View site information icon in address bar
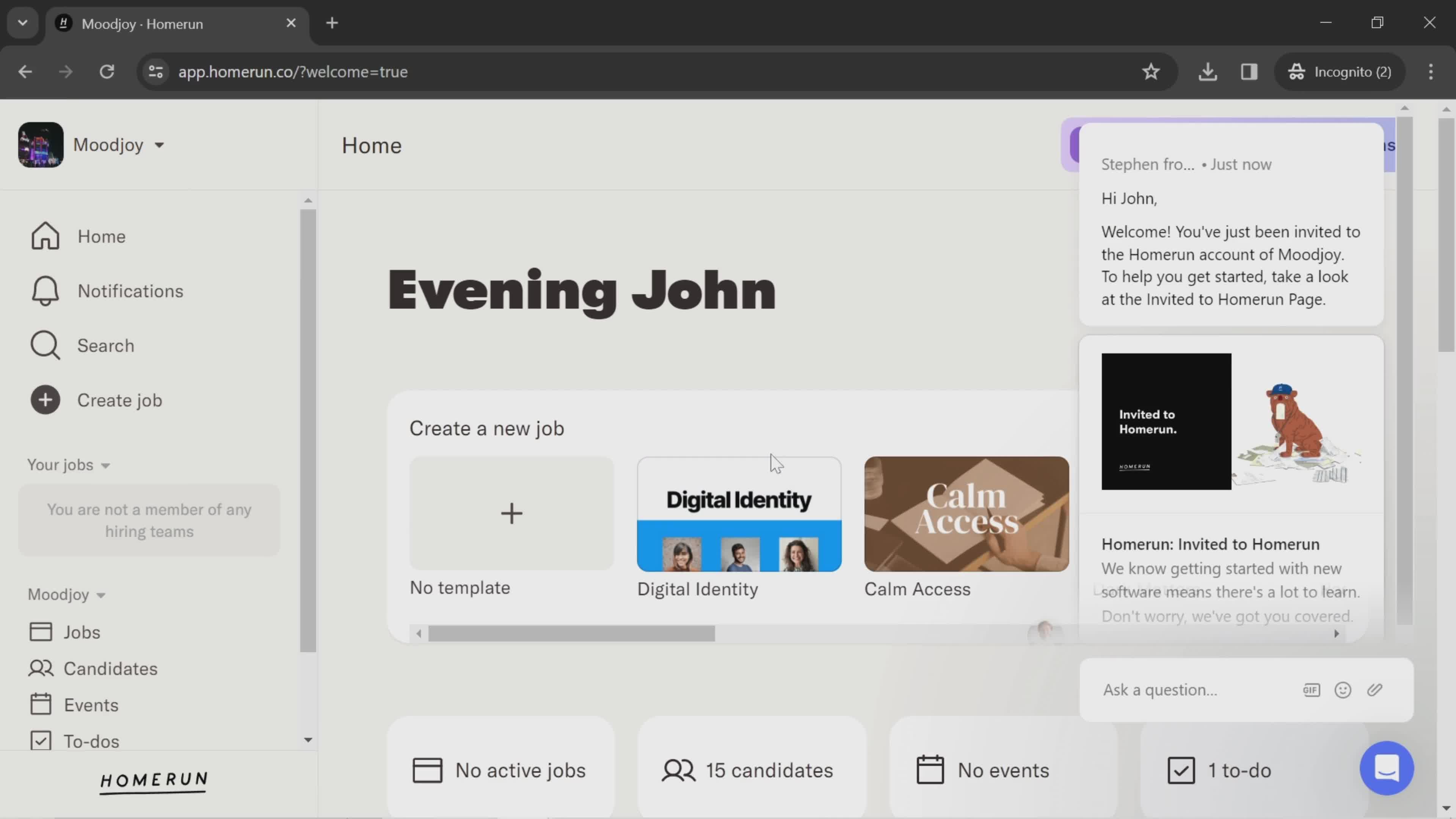Screen dimensions: 1456x819 155,72
